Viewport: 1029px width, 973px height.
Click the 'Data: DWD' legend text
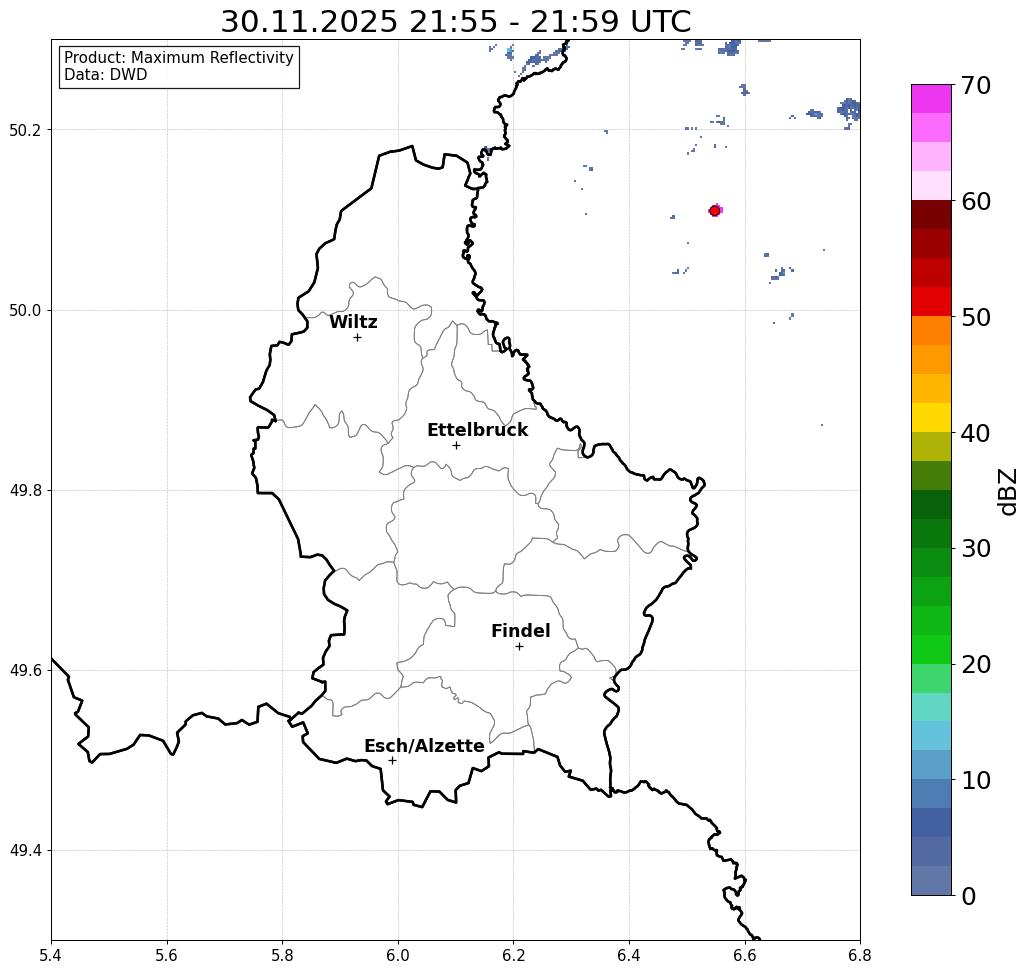pos(106,75)
